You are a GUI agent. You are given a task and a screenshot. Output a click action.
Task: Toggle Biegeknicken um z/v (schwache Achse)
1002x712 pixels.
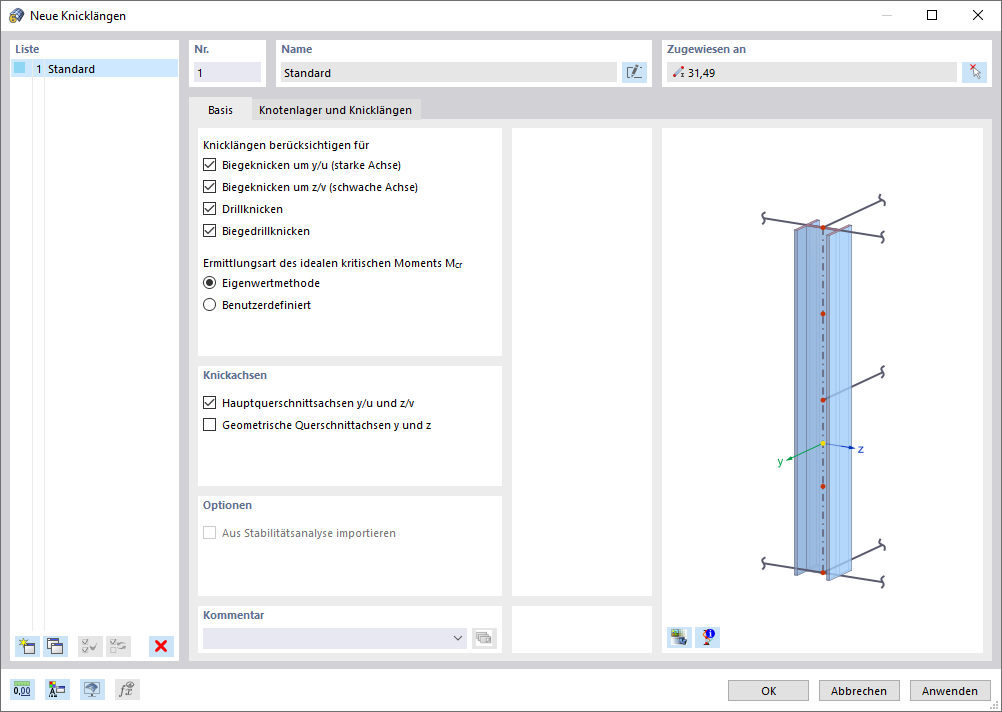210,187
